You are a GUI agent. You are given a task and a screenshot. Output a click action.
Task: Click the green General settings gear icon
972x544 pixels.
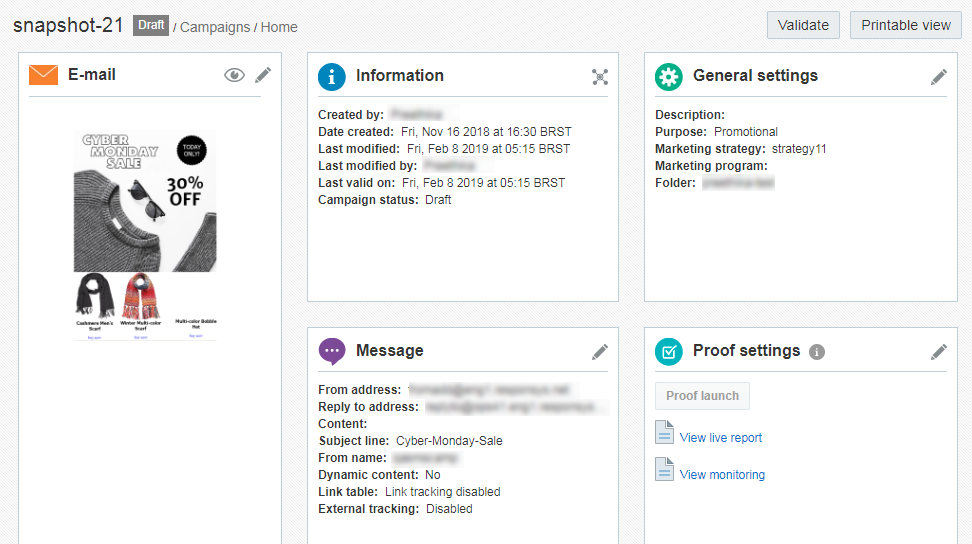(x=669, y=76)
